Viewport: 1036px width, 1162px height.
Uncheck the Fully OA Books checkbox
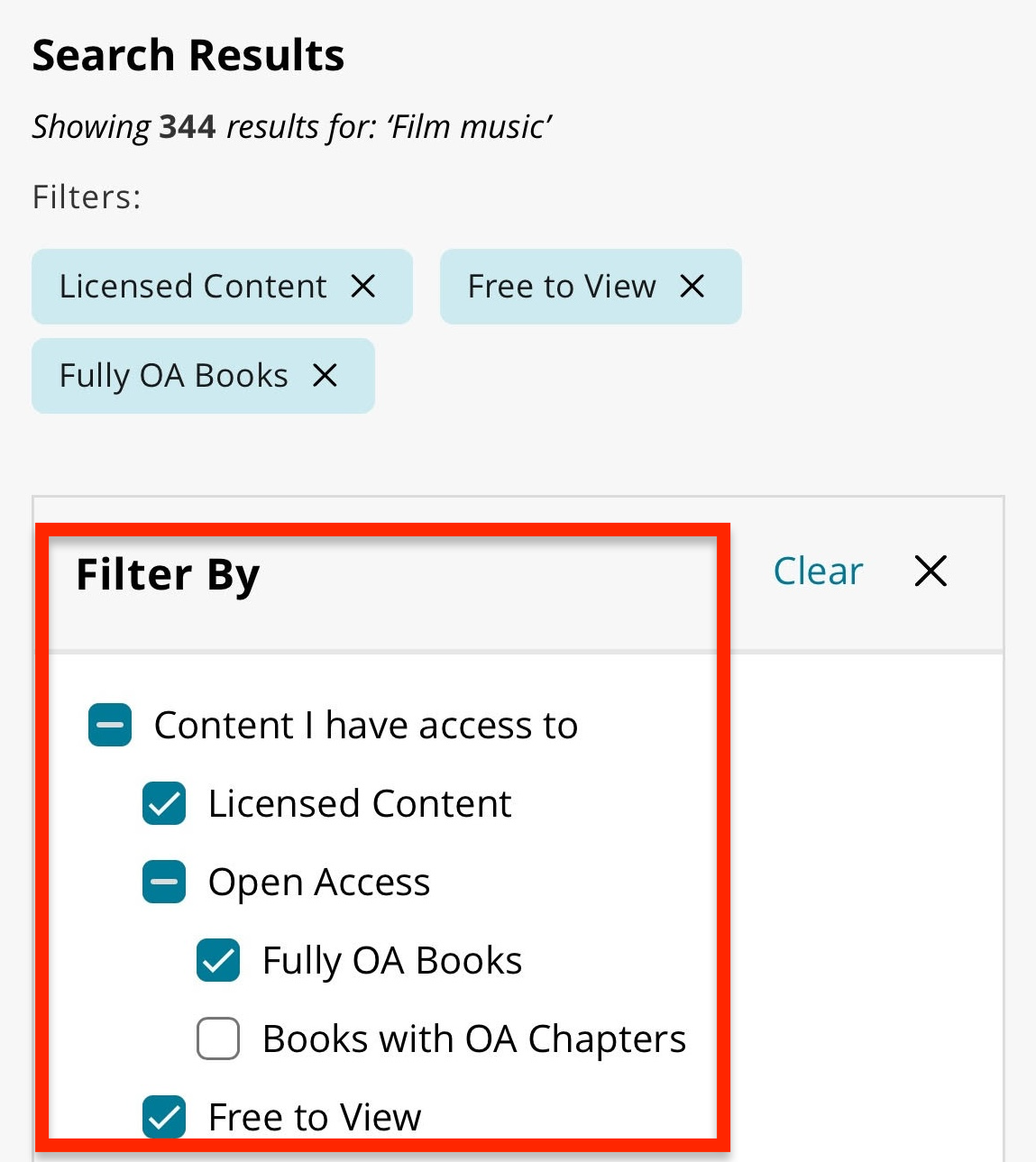pos(218,960)
